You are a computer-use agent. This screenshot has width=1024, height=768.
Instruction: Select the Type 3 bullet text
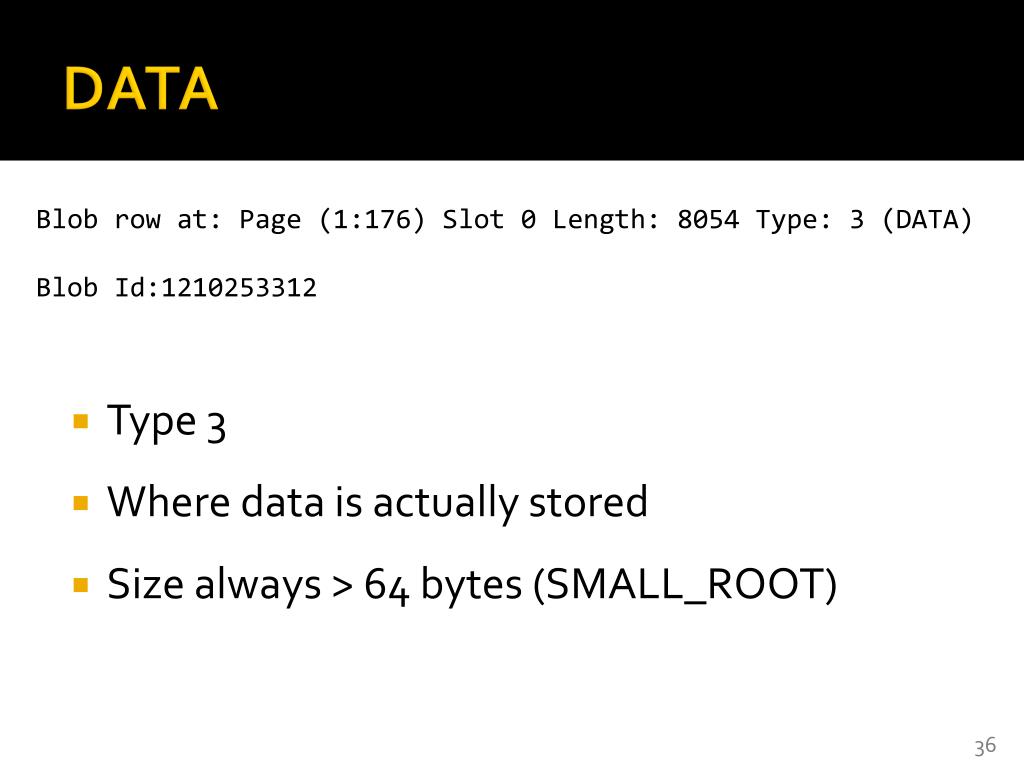(x=167, y=423)
